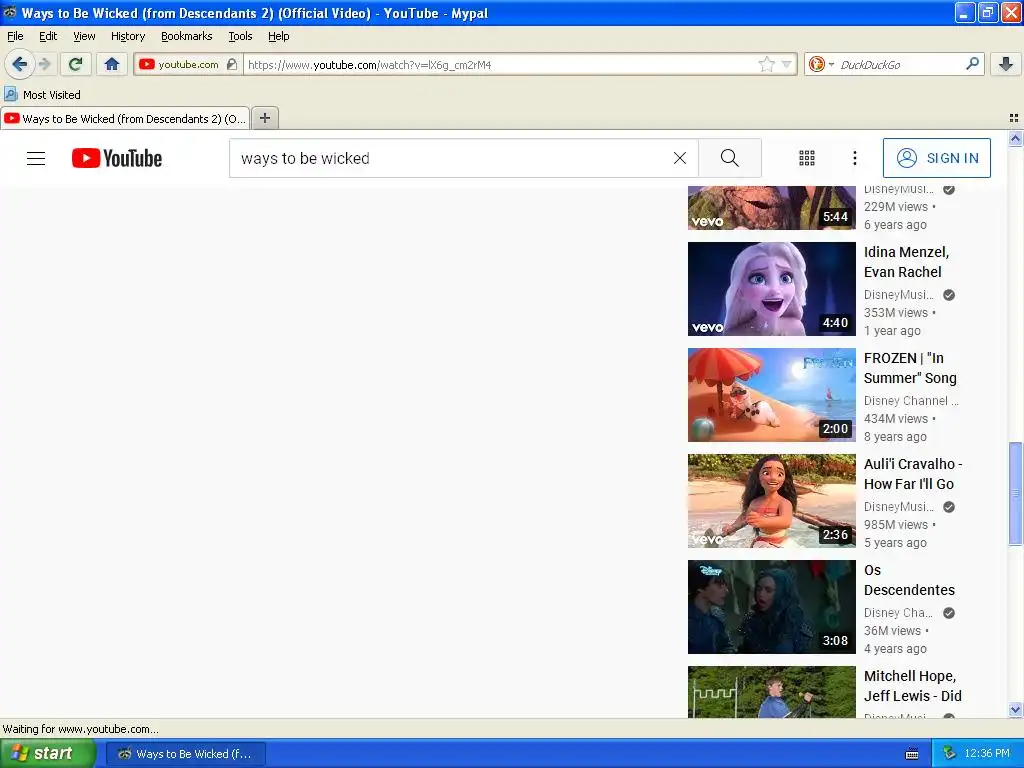
Task: Select the Ways to Be Wicked tab
Action: pos(125,119)
